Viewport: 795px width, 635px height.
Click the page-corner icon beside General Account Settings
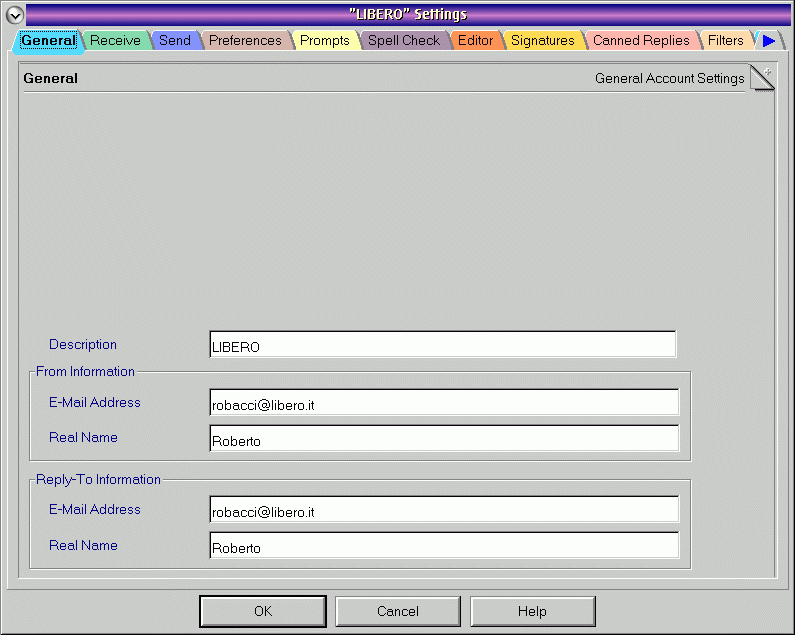(762, 78)
